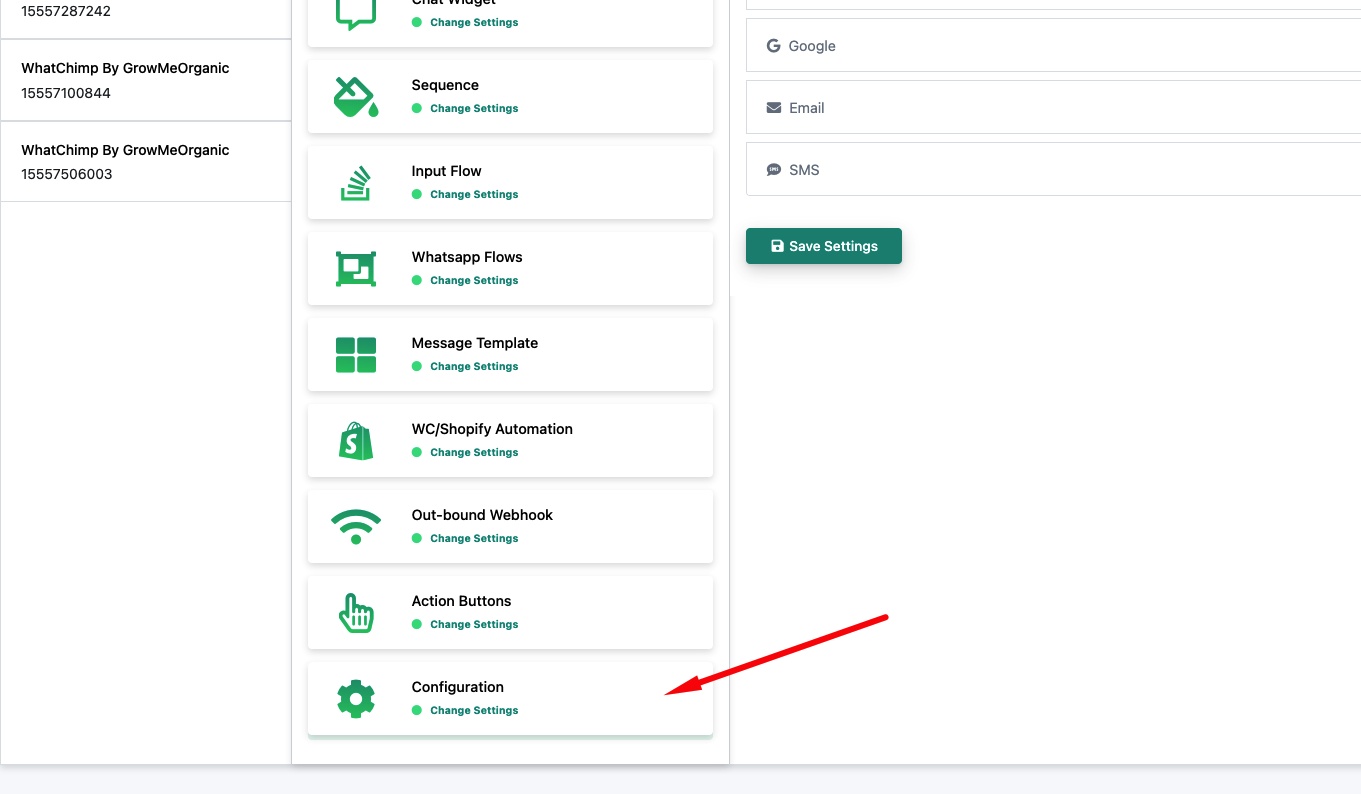
Task: Click the Sequence paint bucket icon
Action: point(356,97)
